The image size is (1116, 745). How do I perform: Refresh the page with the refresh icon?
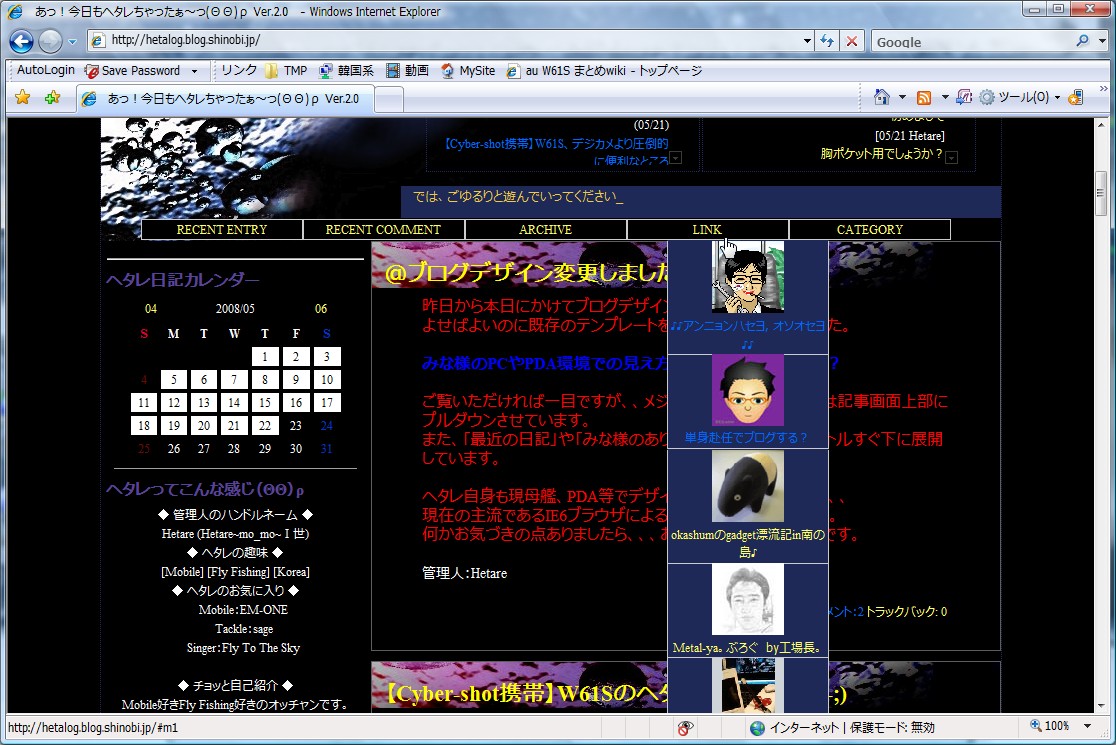point(826,41)
